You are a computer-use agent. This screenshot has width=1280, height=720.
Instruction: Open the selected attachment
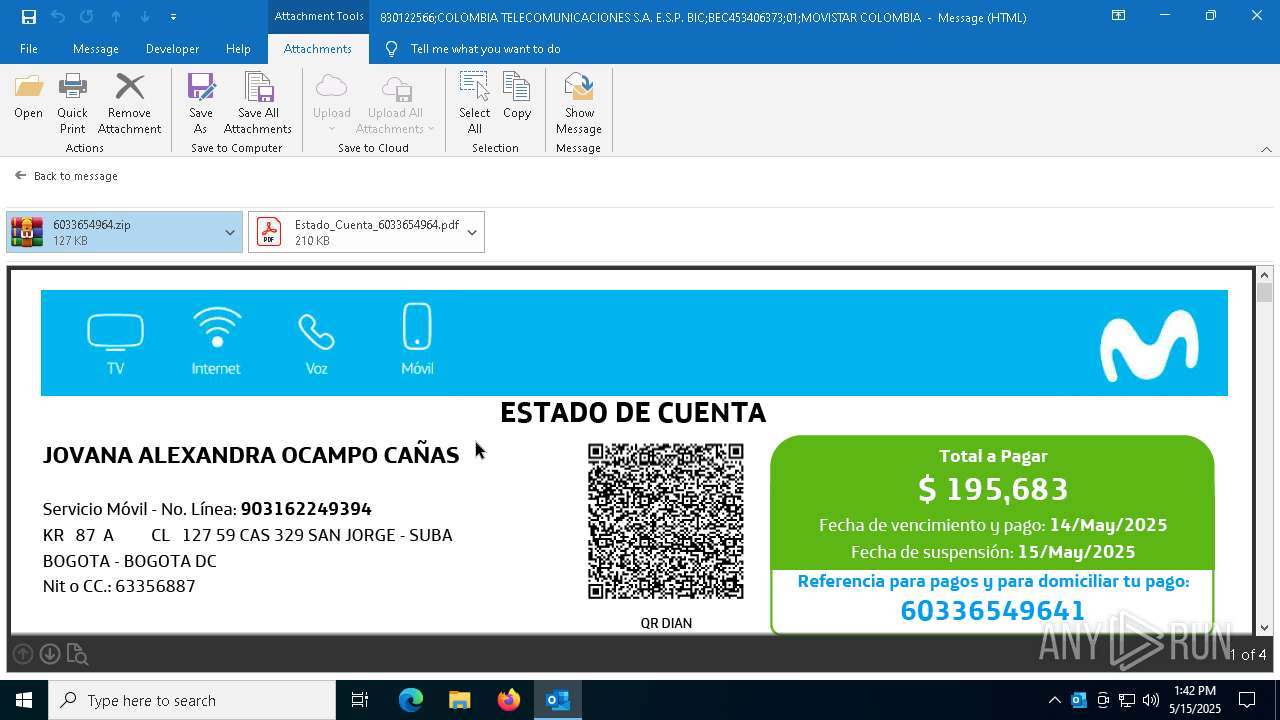tap(28, 97)
